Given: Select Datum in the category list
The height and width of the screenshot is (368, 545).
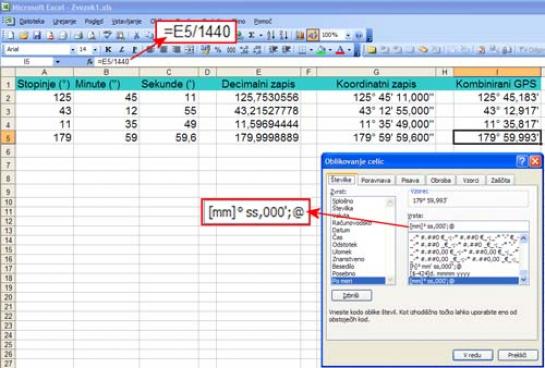Looking at the screenshot, I should [341, 230].
